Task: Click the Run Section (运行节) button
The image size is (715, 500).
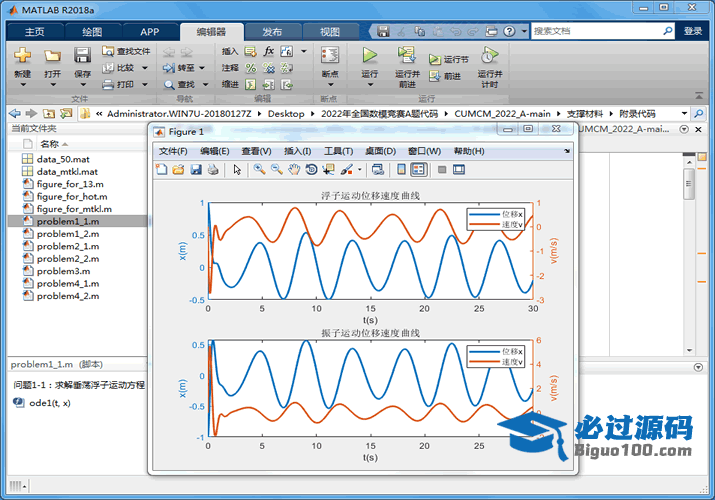Action: tap(449, 59)
